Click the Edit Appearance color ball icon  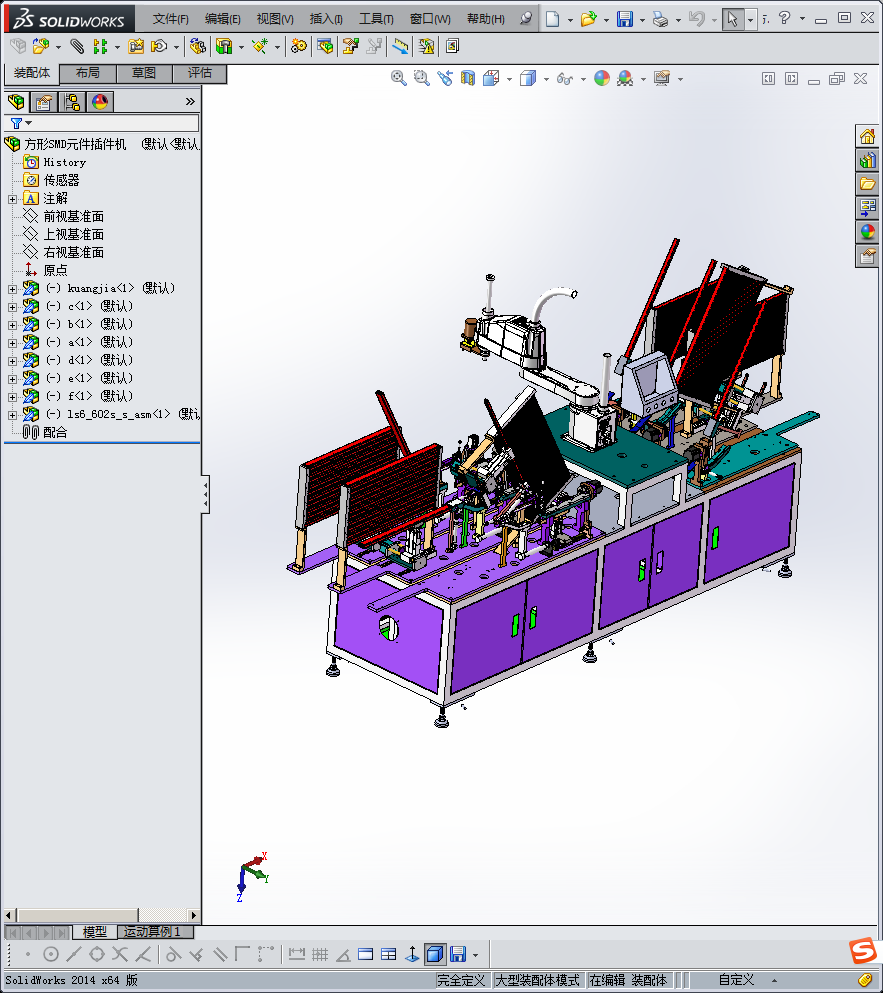[x=602, y=79]
